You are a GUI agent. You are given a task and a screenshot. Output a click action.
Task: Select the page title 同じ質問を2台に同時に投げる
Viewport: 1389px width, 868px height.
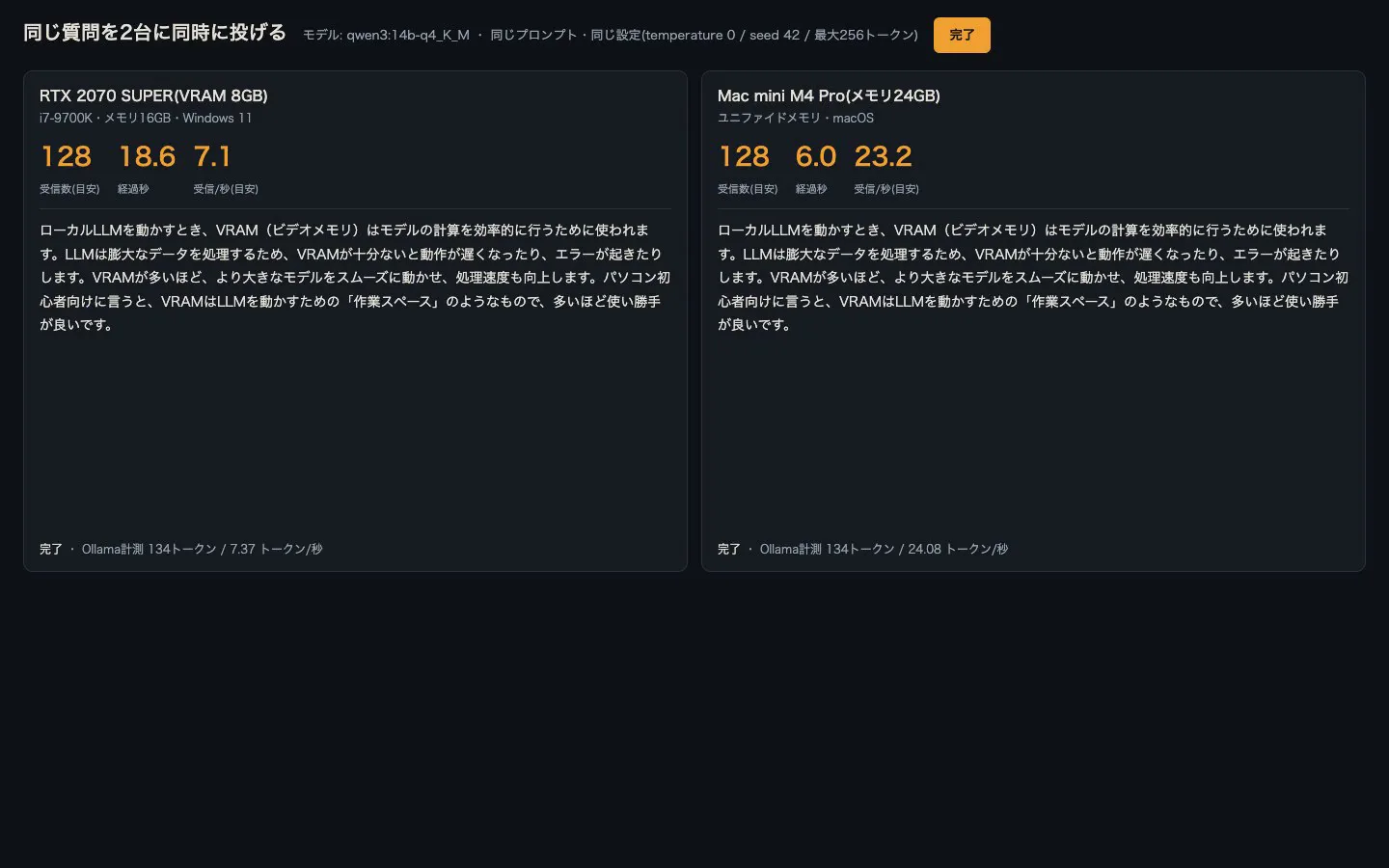(x=155, y=33)
